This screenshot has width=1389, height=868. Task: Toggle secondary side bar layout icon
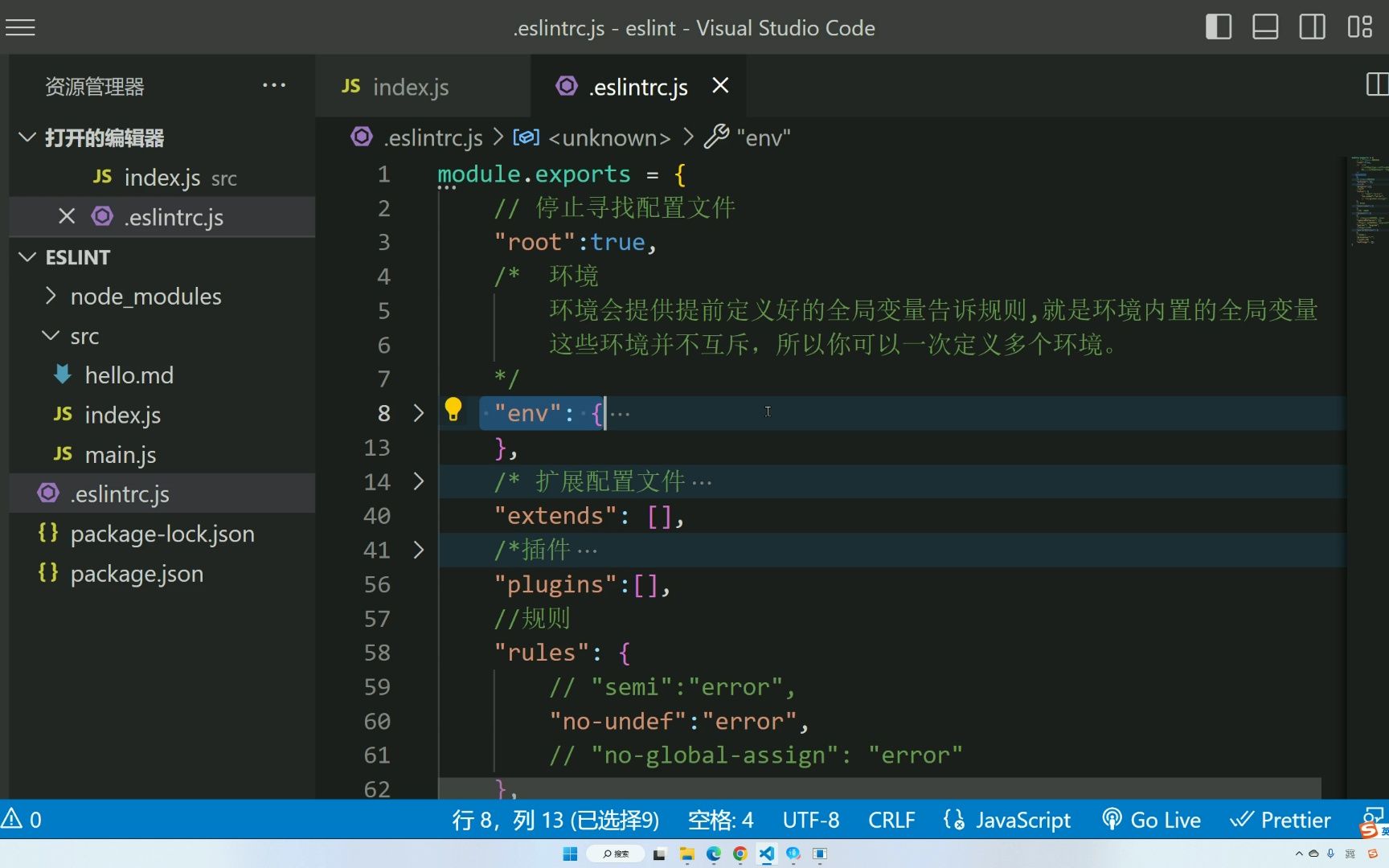pos(1312,27)
